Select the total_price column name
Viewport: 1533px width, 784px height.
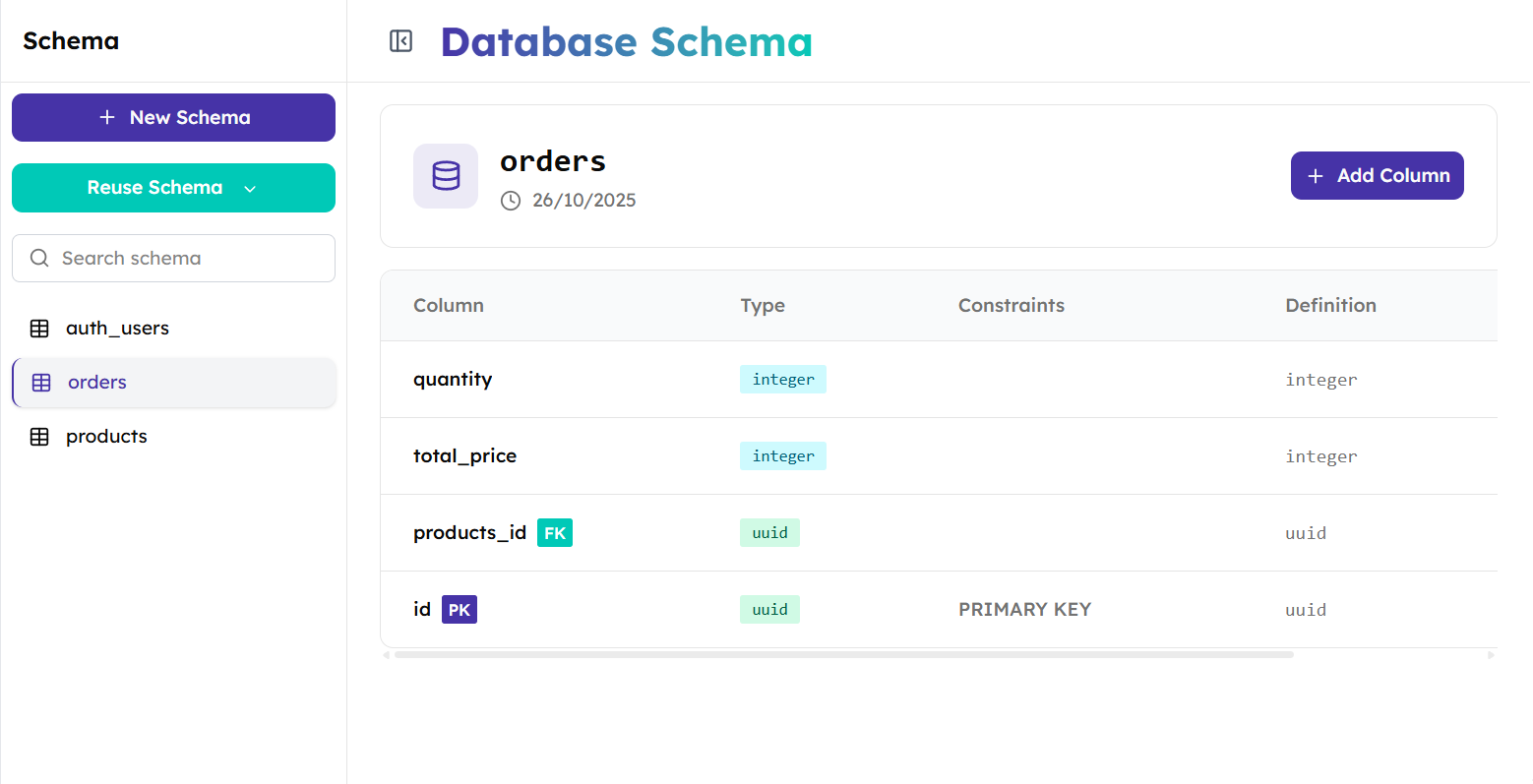point(464,456)
